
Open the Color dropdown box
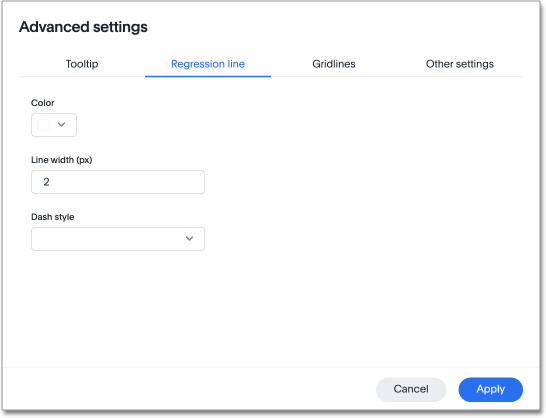pos(54,125)
